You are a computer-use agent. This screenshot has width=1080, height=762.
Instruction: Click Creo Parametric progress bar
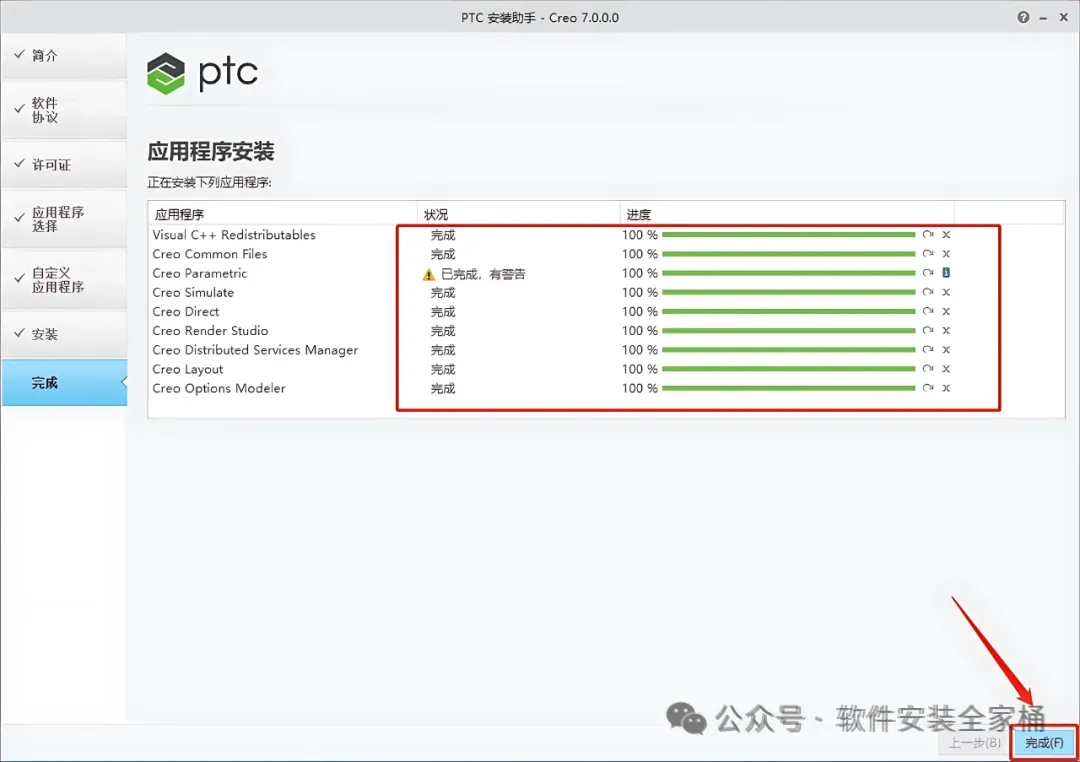coord(789,273)
